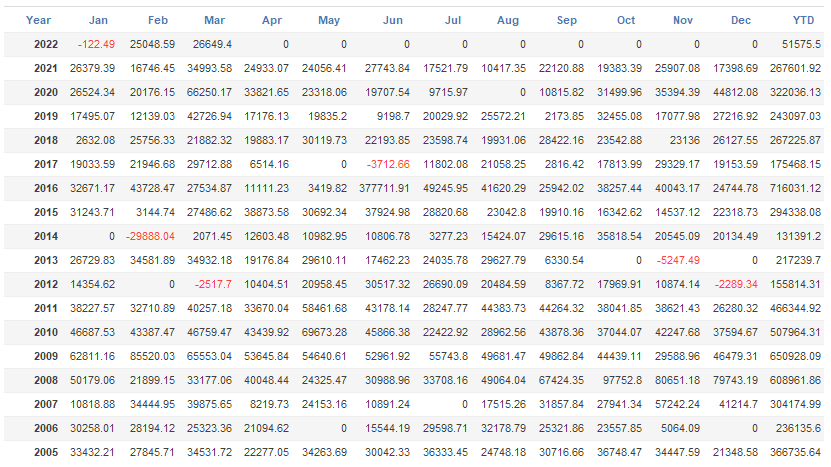Click the negative -3712.66 cell in 2017

[x=387, y=164]
